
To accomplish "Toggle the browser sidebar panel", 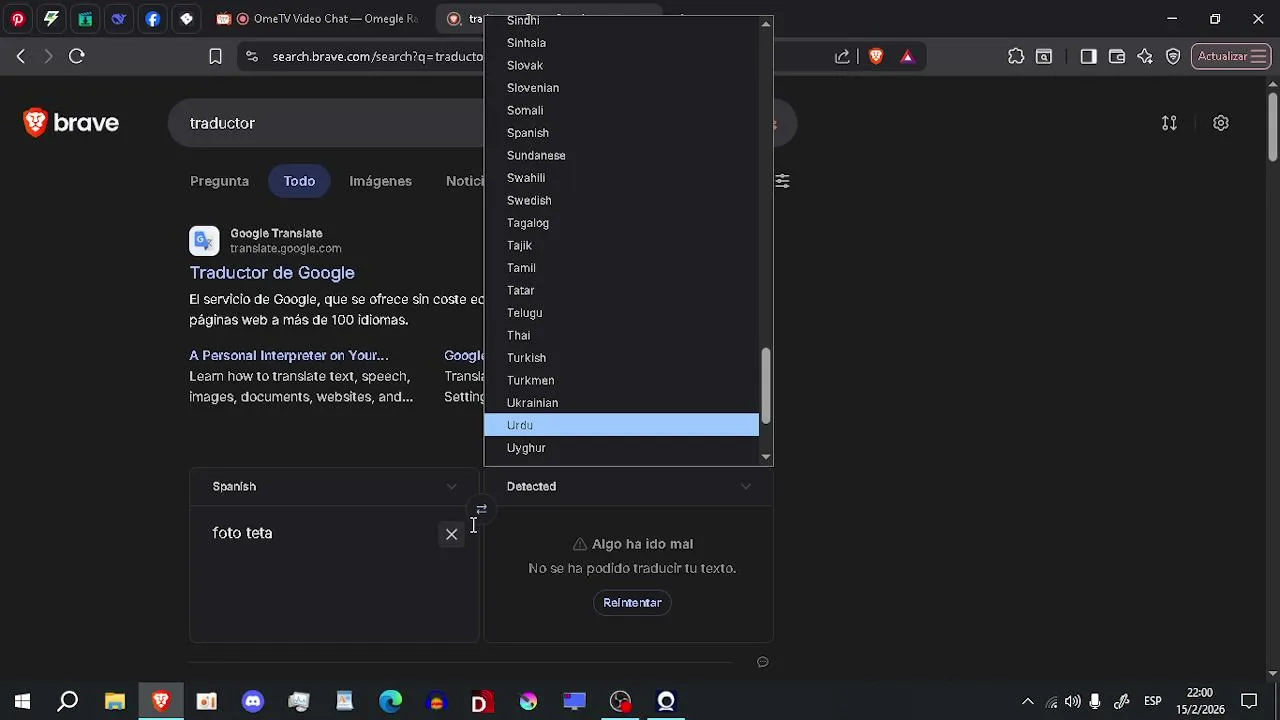I will point(1089,57).
